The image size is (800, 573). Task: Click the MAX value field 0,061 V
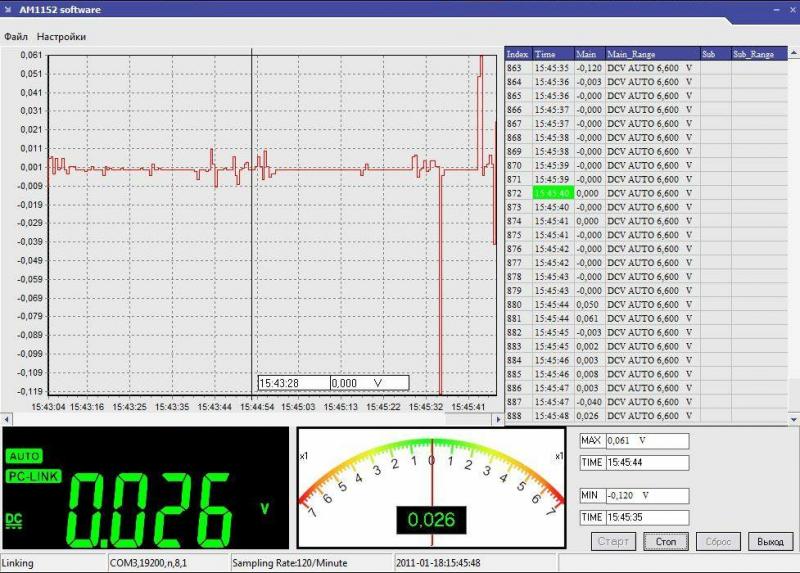click(x=647, y=440)
